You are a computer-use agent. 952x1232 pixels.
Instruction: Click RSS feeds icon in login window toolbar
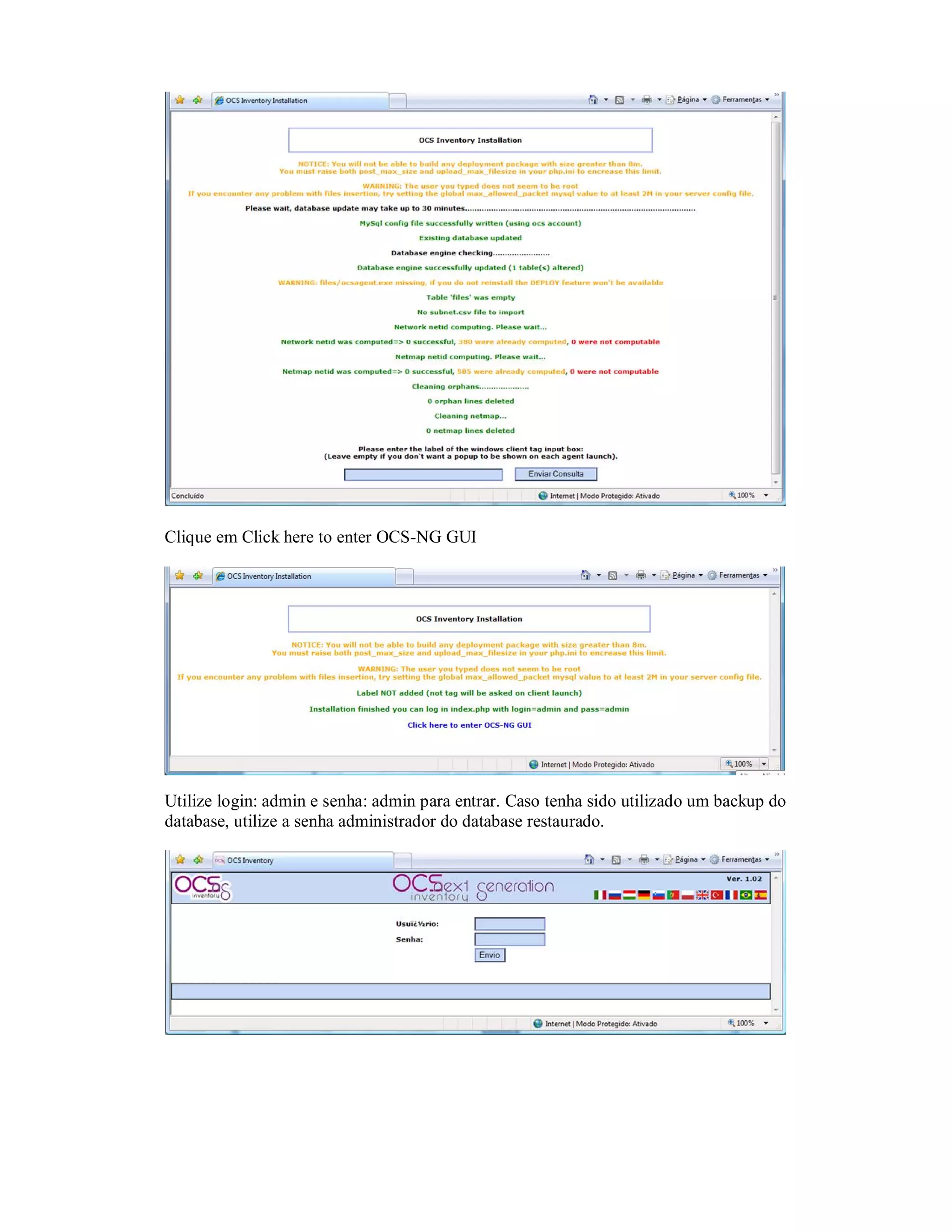616,860
